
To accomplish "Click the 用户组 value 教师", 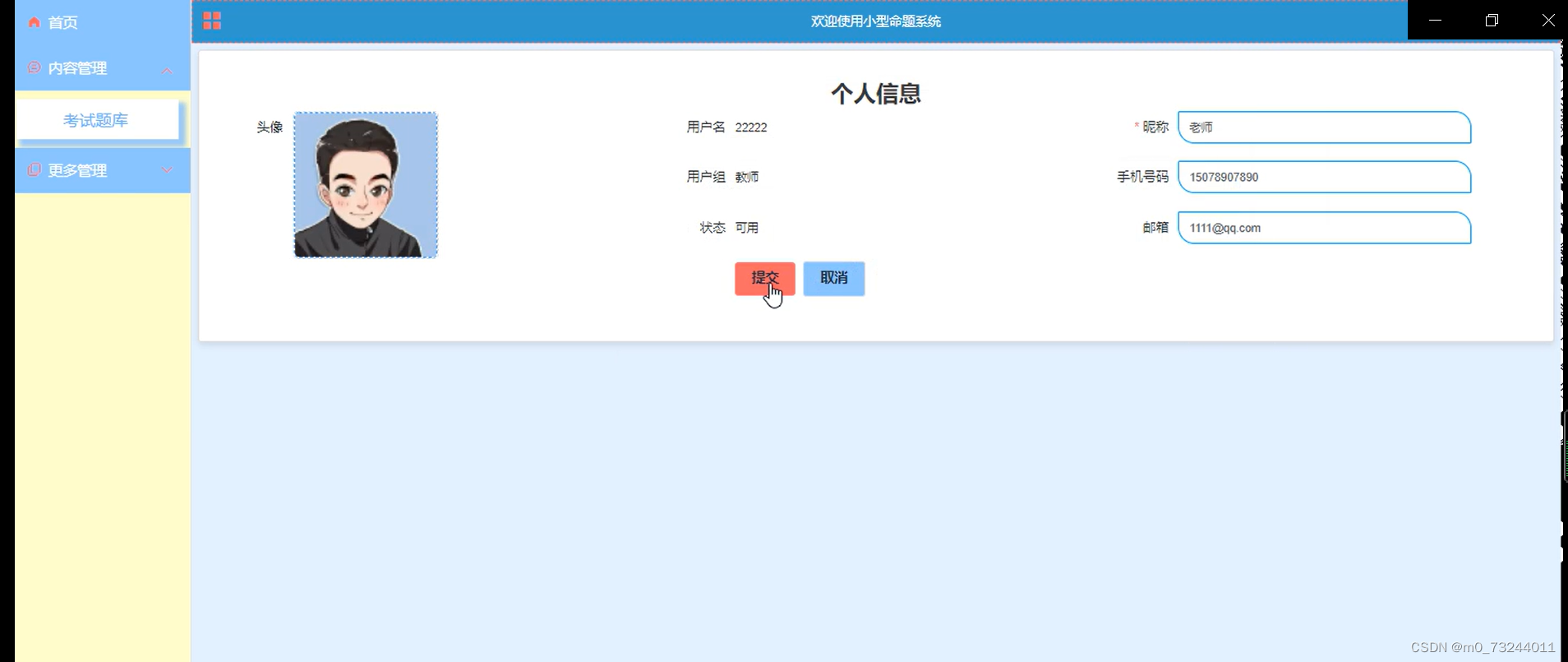I will [747, 177].
